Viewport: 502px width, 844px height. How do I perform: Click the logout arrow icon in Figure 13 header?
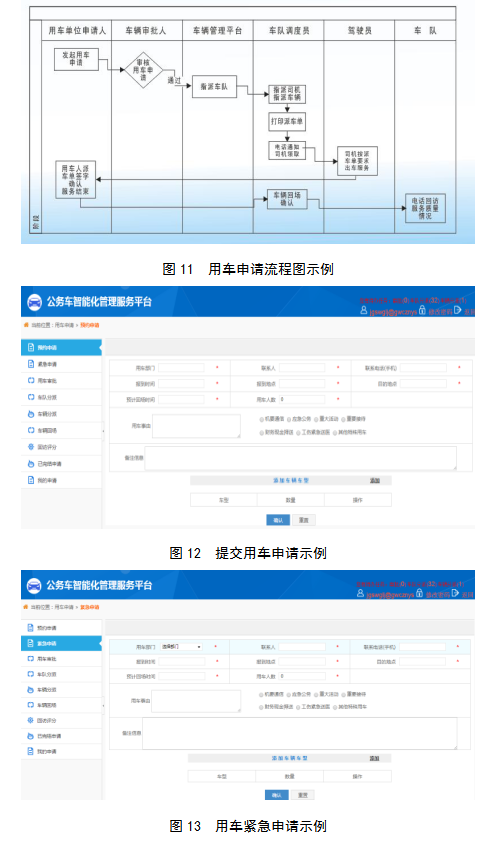coord(456,593)
